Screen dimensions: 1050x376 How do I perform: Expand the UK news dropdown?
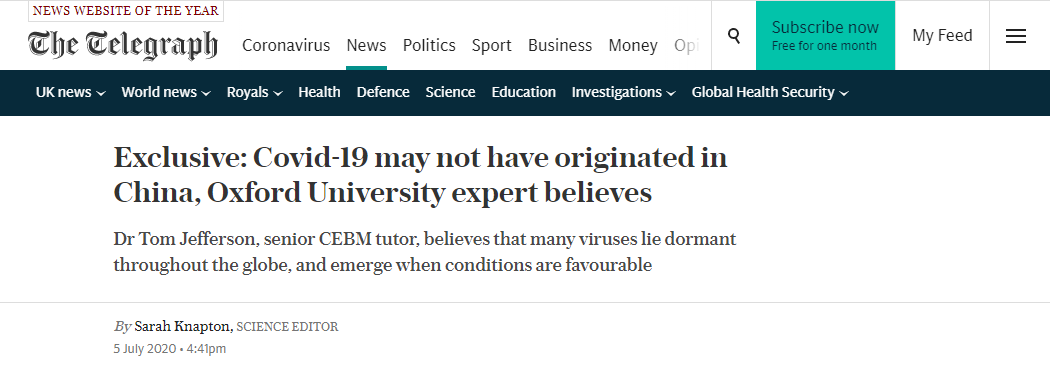(x=70, y=92)
